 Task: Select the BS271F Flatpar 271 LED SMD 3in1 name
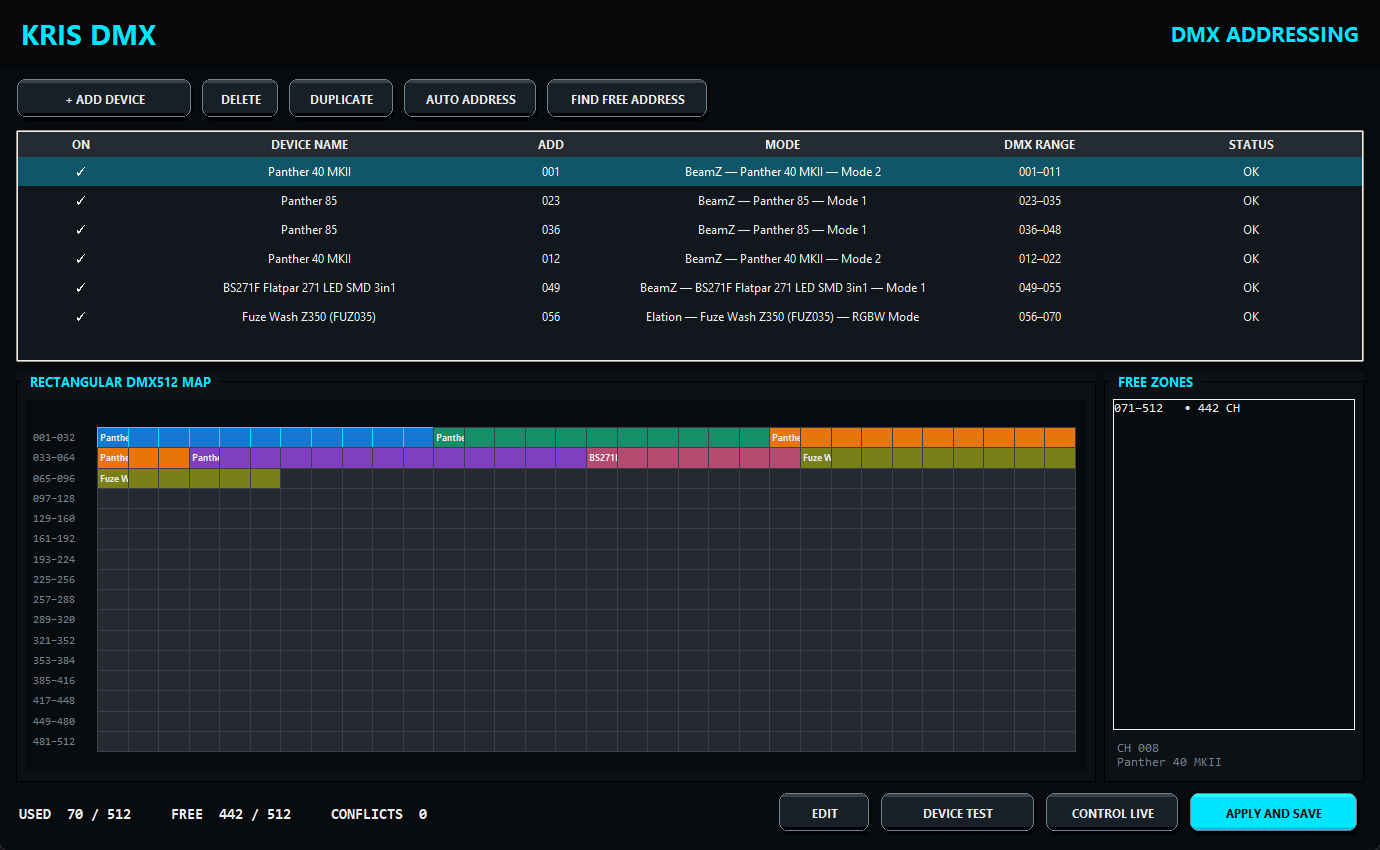click(309, 288)
